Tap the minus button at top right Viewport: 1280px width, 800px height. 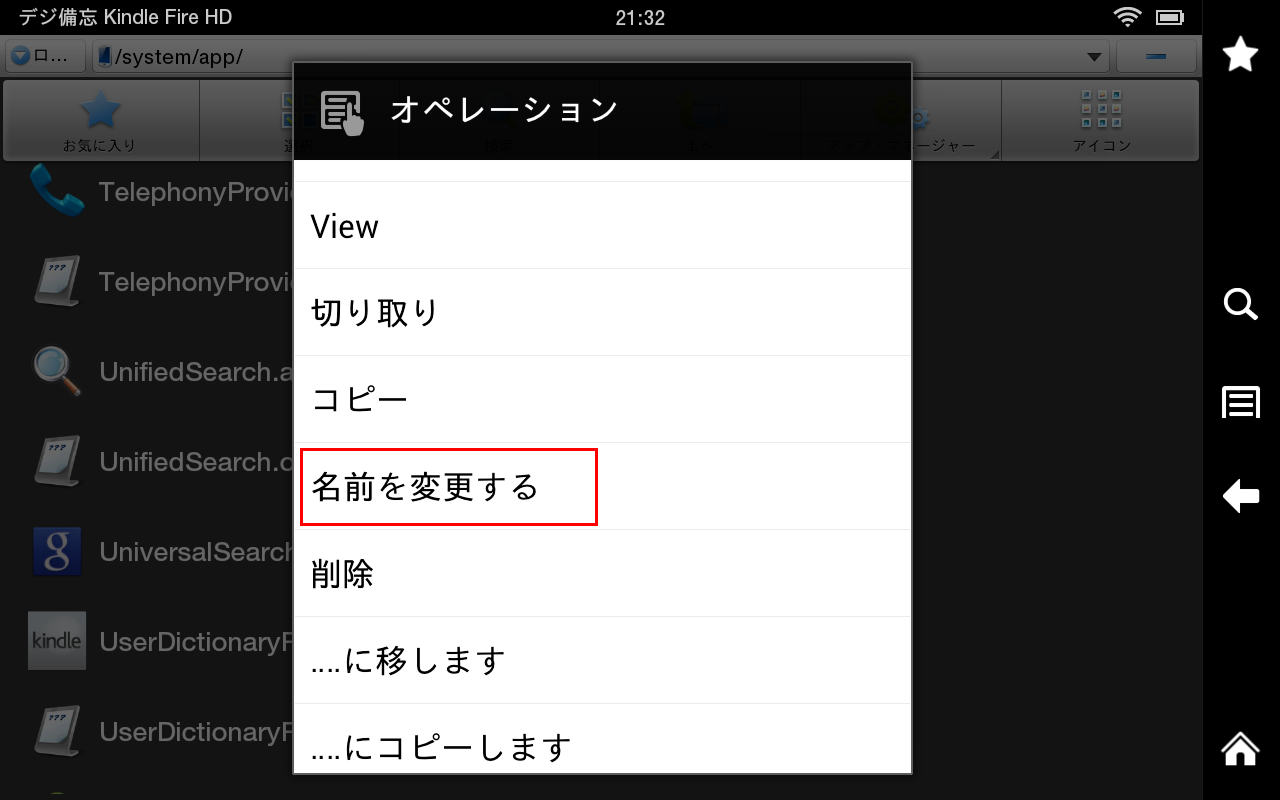pyautogui.click(x=1157, y=57)
